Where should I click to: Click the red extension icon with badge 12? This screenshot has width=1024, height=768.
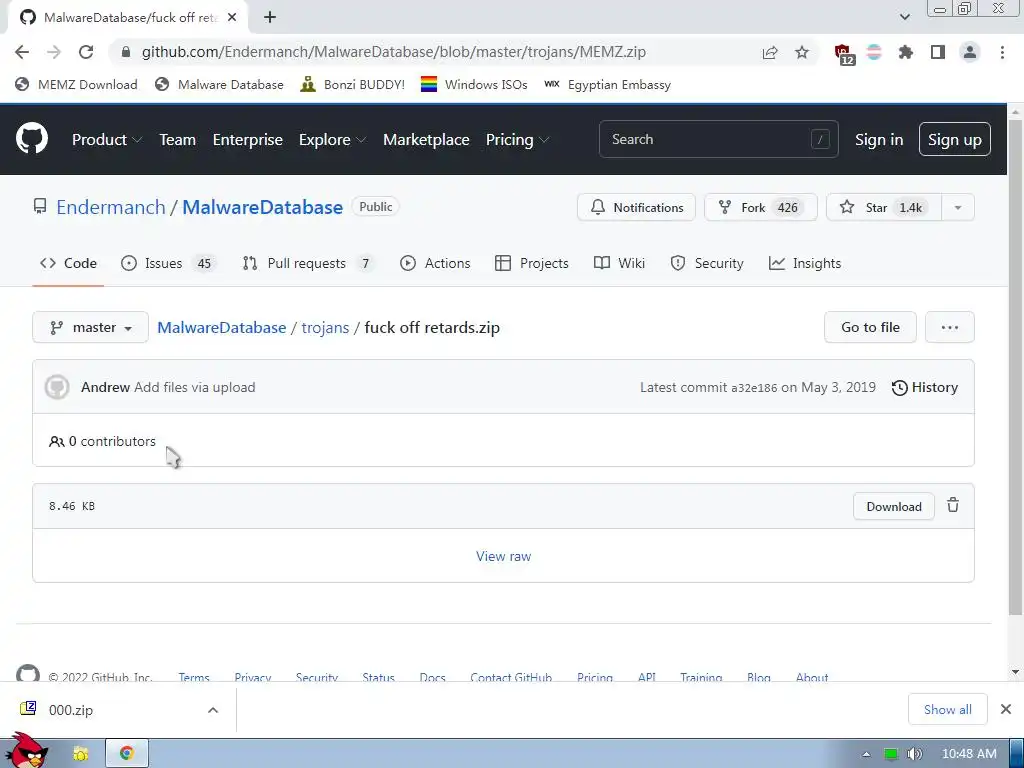click(x=843, y=54)
